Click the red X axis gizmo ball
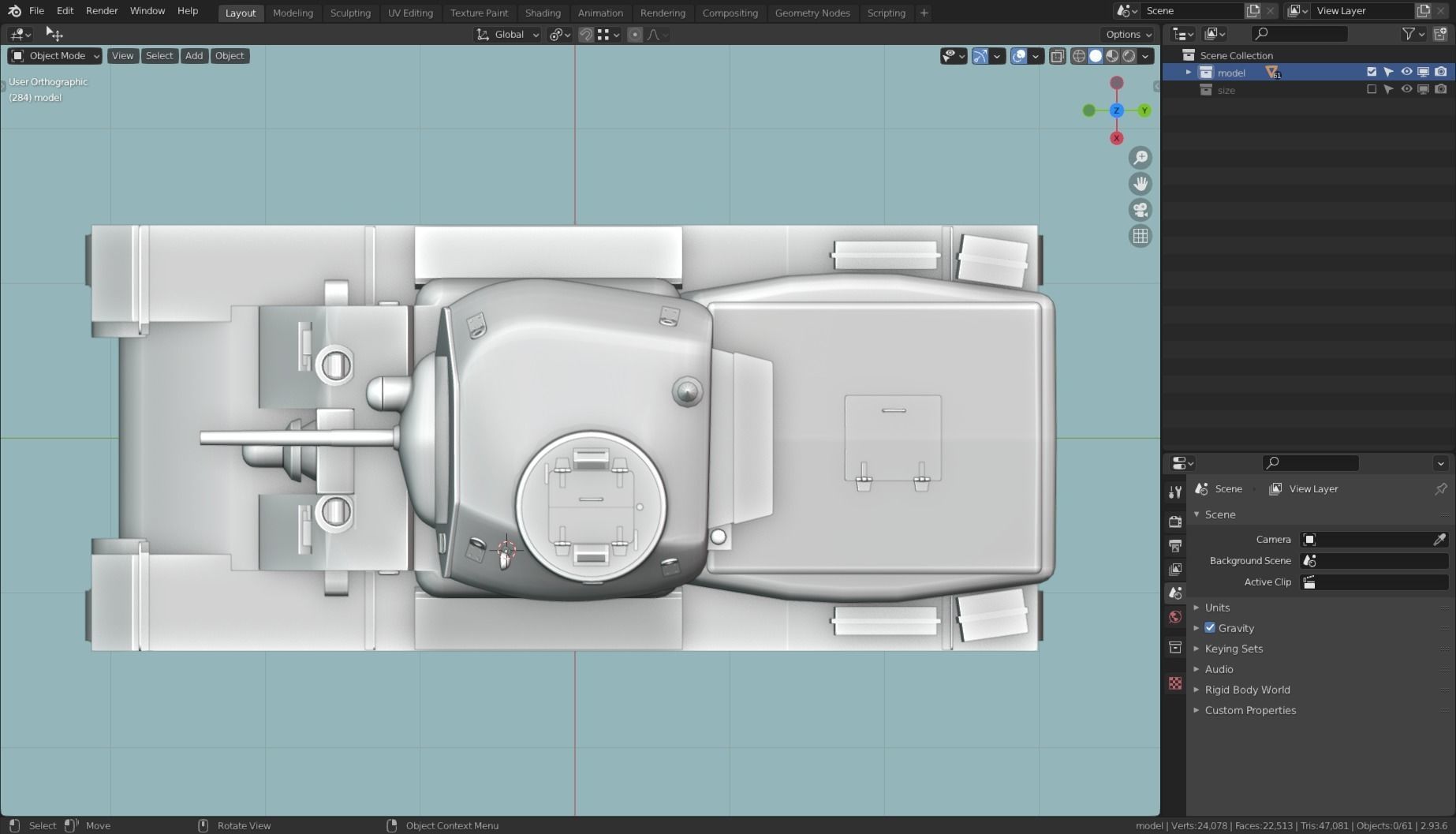This screenshot has height=834, width=1456. [1116, 138]
